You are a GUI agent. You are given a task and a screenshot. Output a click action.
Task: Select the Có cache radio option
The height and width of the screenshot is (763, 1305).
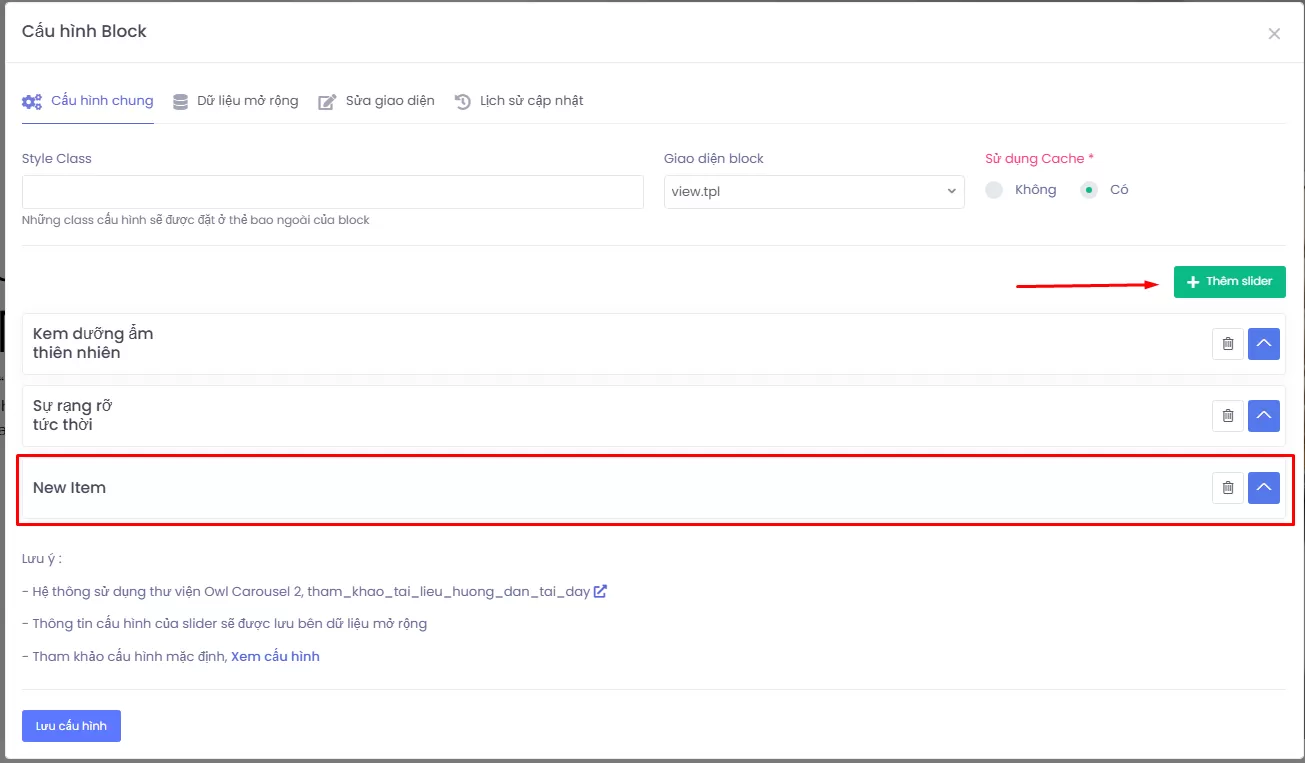point(1089,190)
